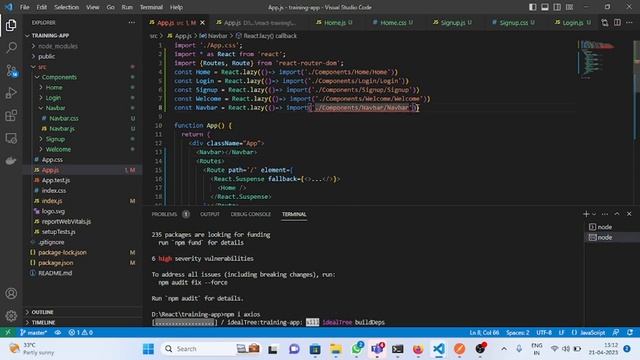
Task: Click new terminal plus icon
Action: click(586, 214)
